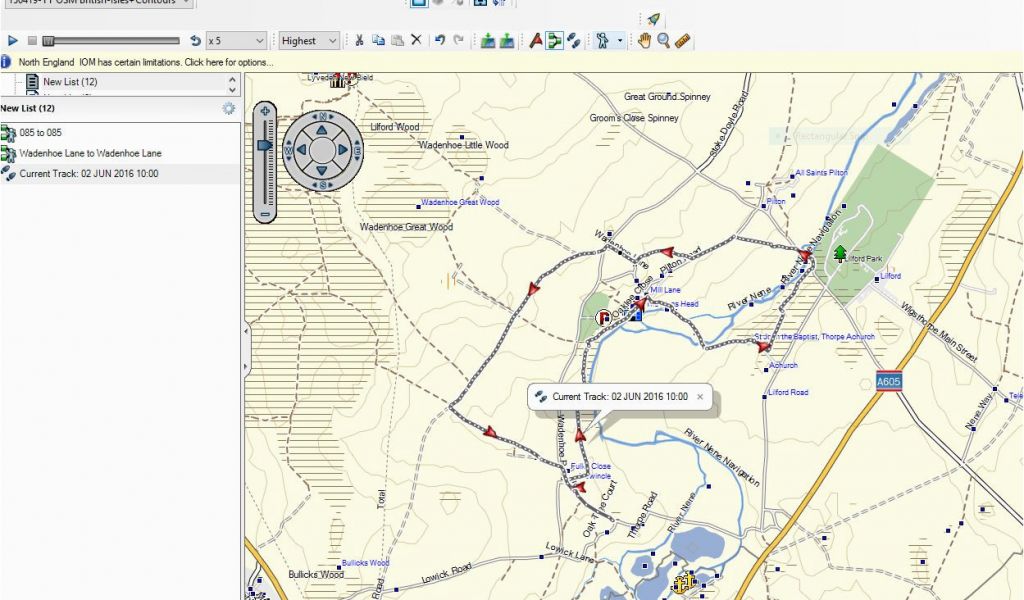Select 'Wadenhoe Lane to Wadenhoe Lane' route

coord(90,153)
